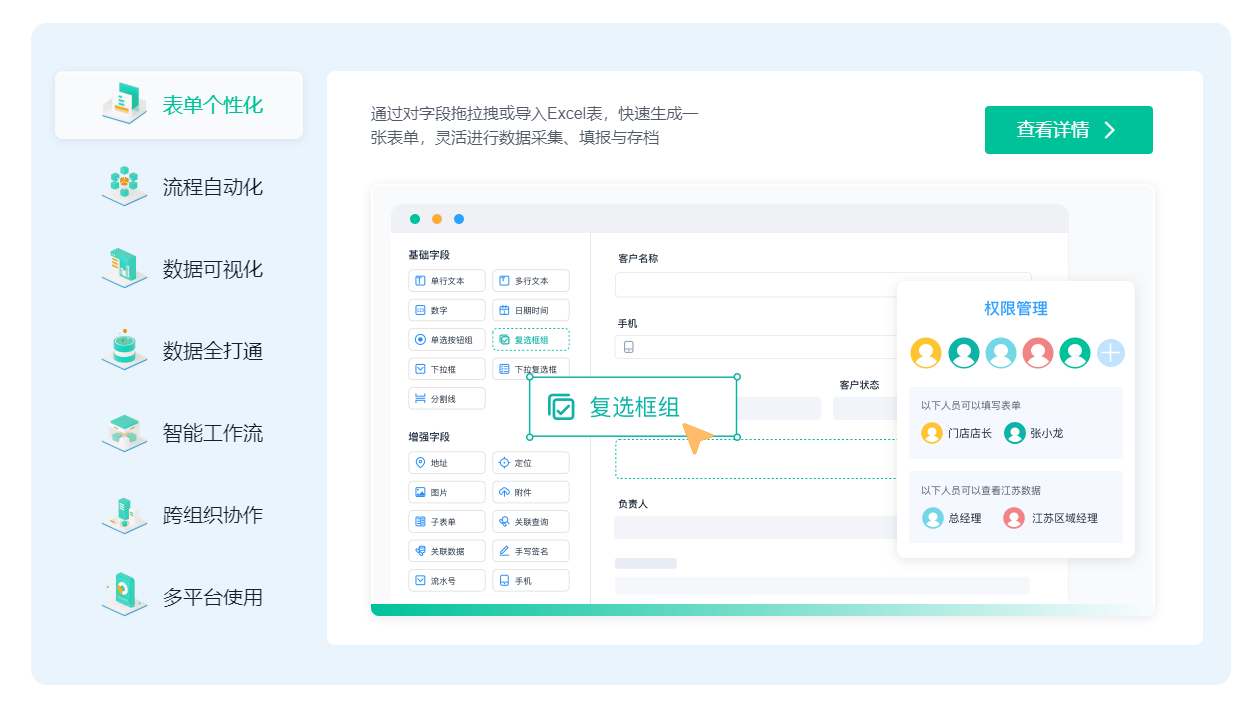
Task: Click the 跨组织协作 building icon
Action: [x=124, y=513]
